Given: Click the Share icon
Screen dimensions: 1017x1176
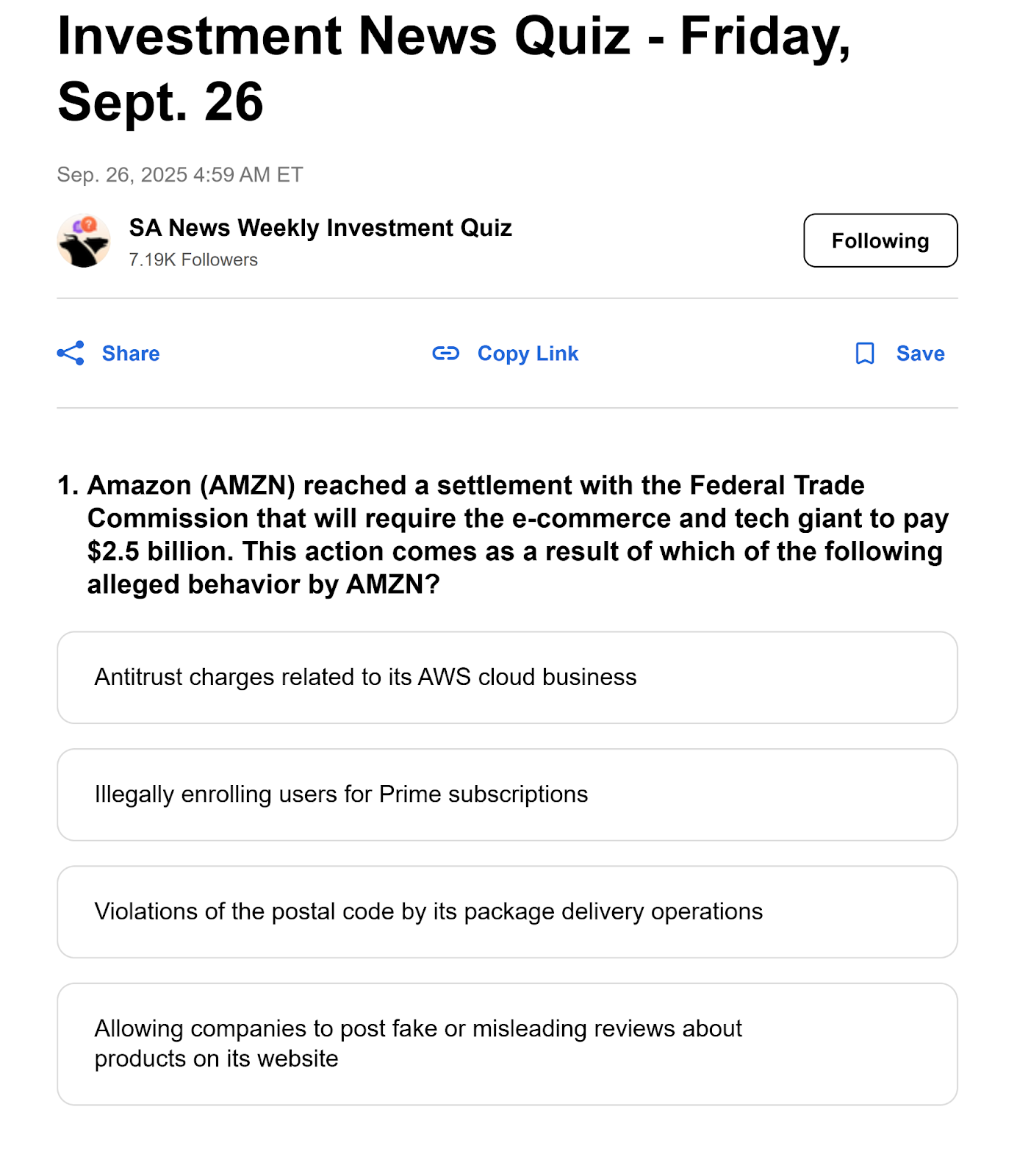Looking at the screenshot, I should [x=71, y=354].
